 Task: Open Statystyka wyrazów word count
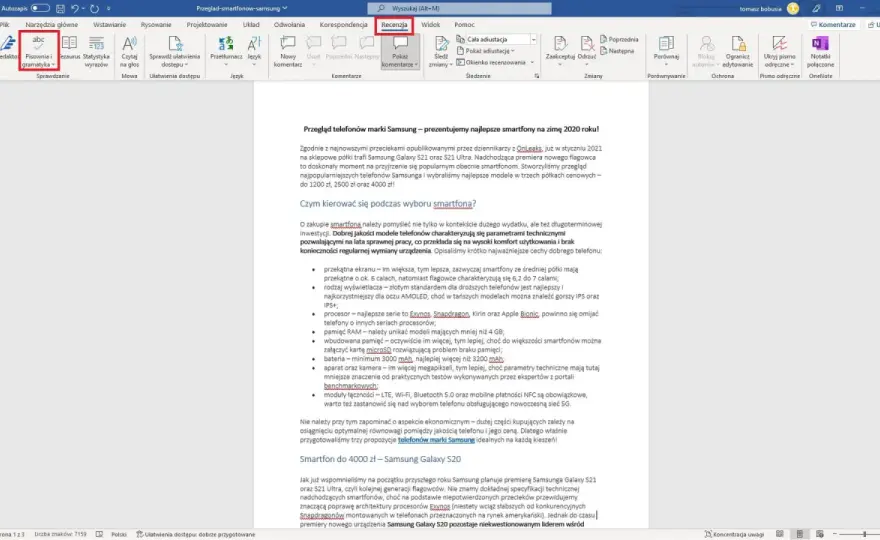[x=96, y=51]
